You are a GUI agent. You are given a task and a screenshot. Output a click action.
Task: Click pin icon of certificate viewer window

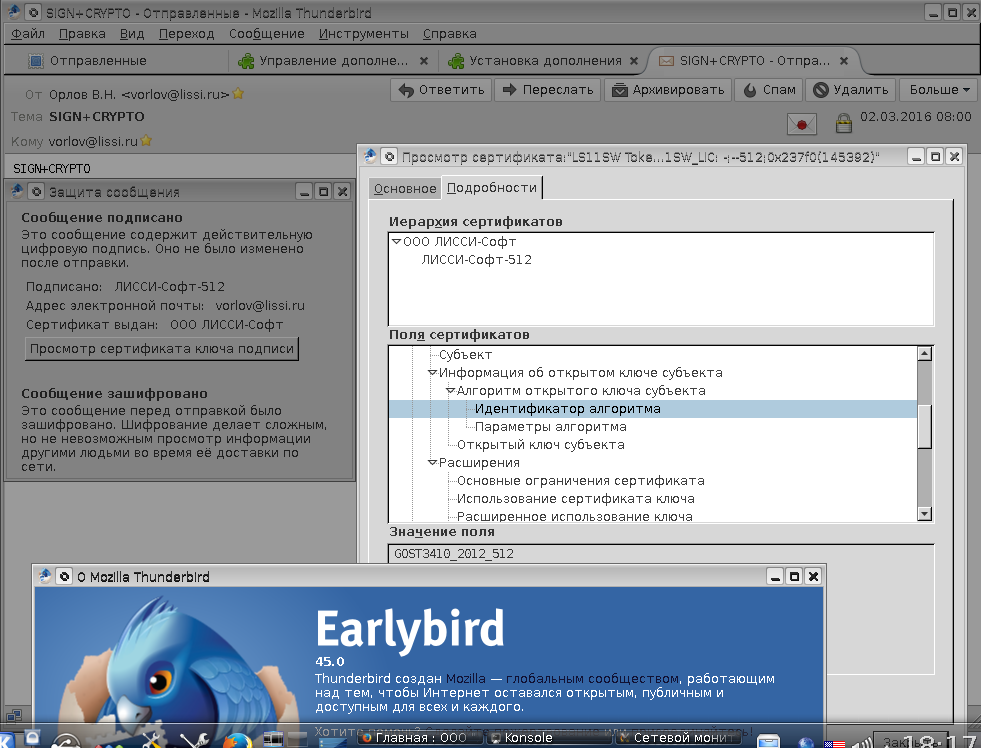tap(389, 156)
